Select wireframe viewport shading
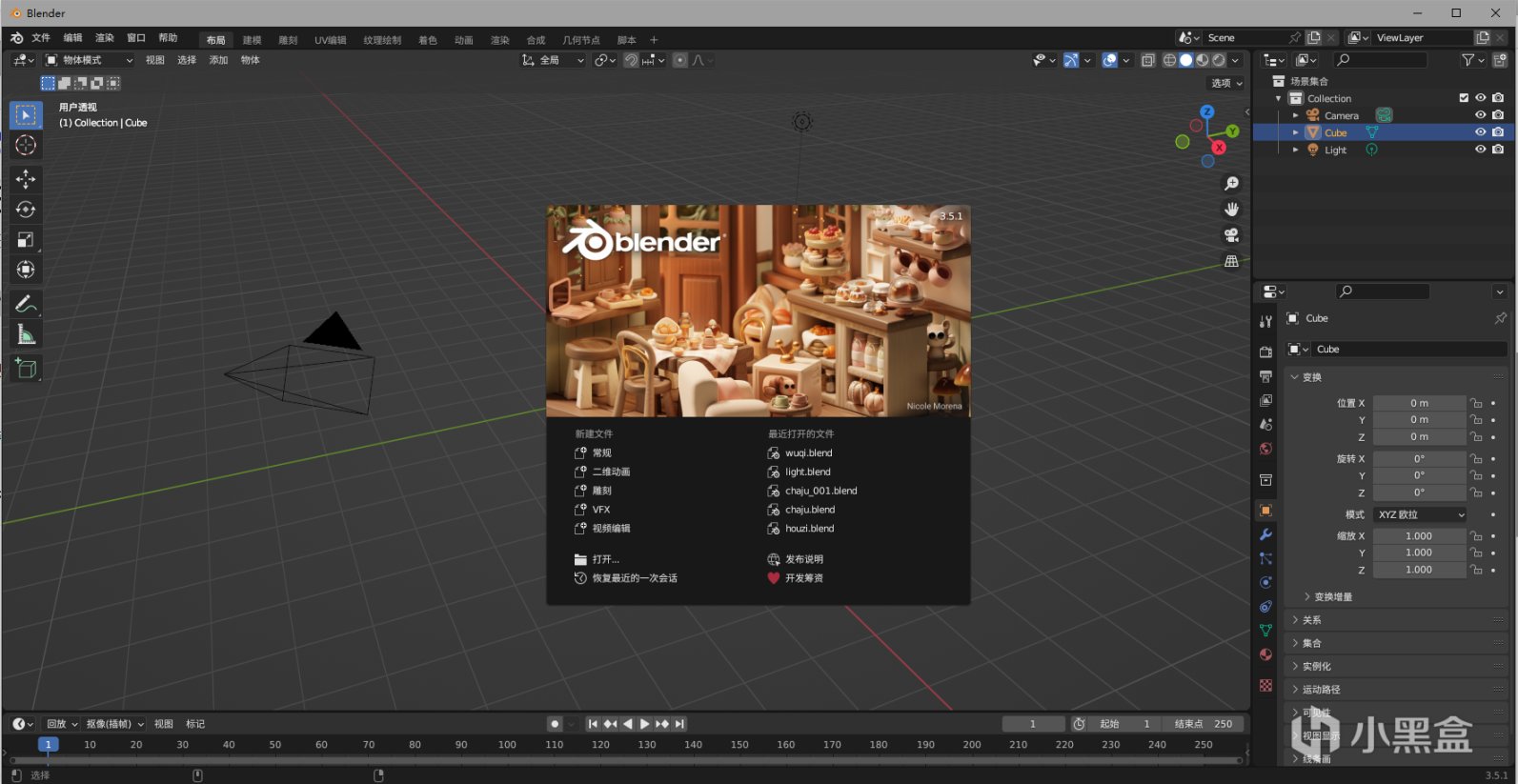 (1169, 60)
